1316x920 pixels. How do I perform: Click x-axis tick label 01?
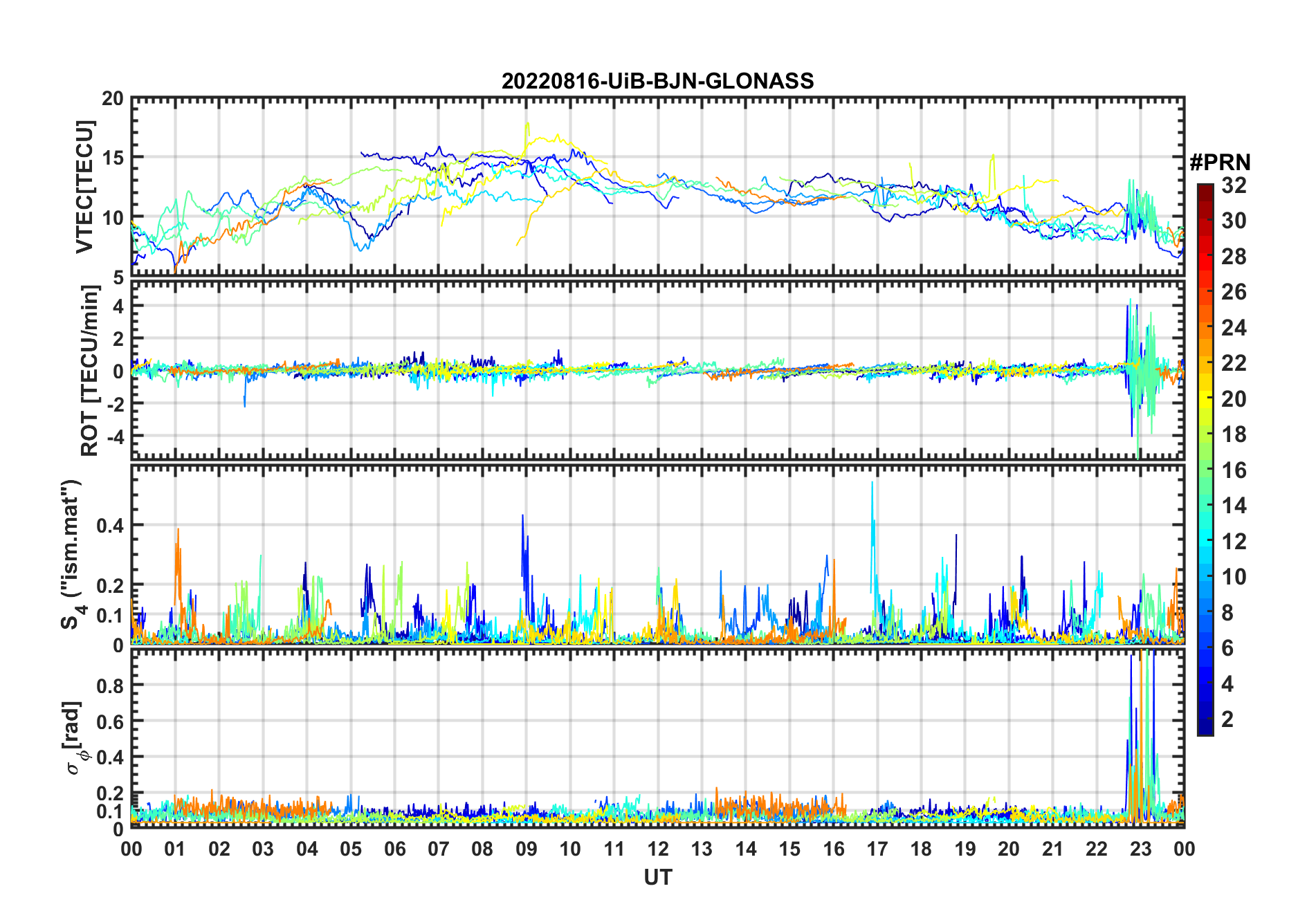[x=175, y=849]
